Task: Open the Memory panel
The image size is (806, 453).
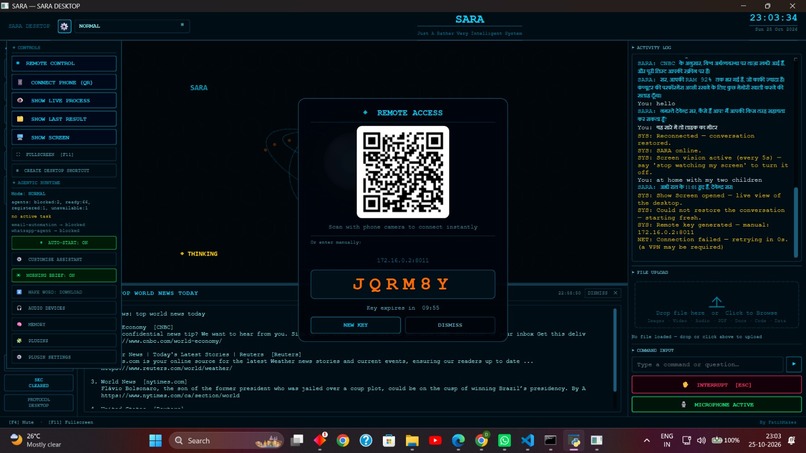Action: tap(64, 324)
